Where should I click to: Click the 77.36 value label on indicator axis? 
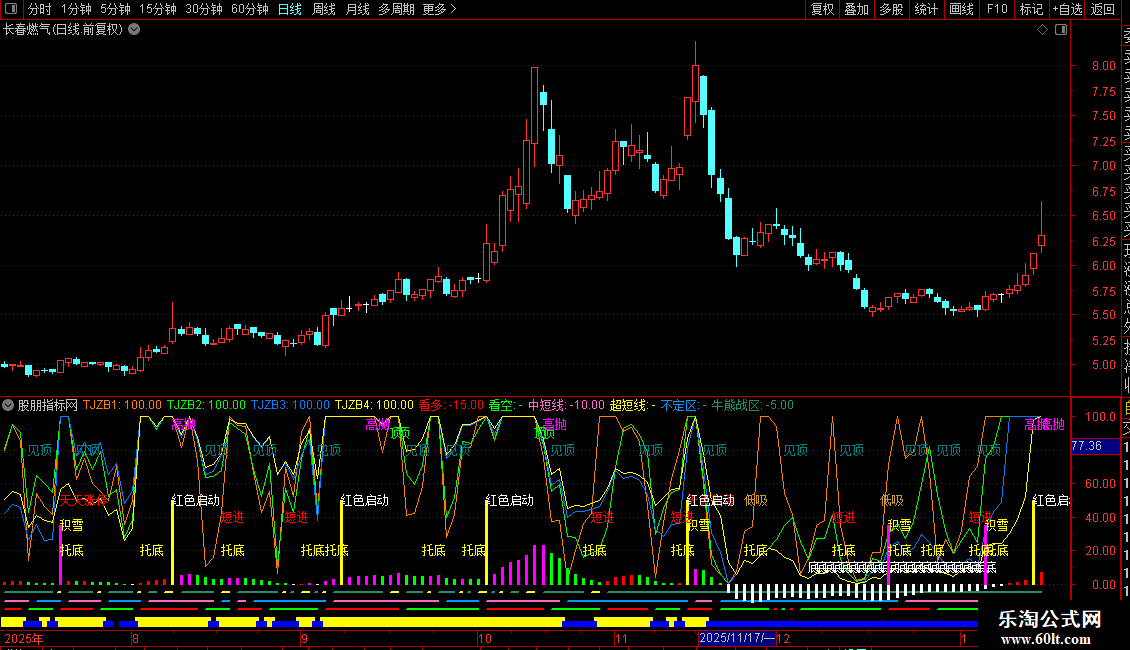(1086, 446)
